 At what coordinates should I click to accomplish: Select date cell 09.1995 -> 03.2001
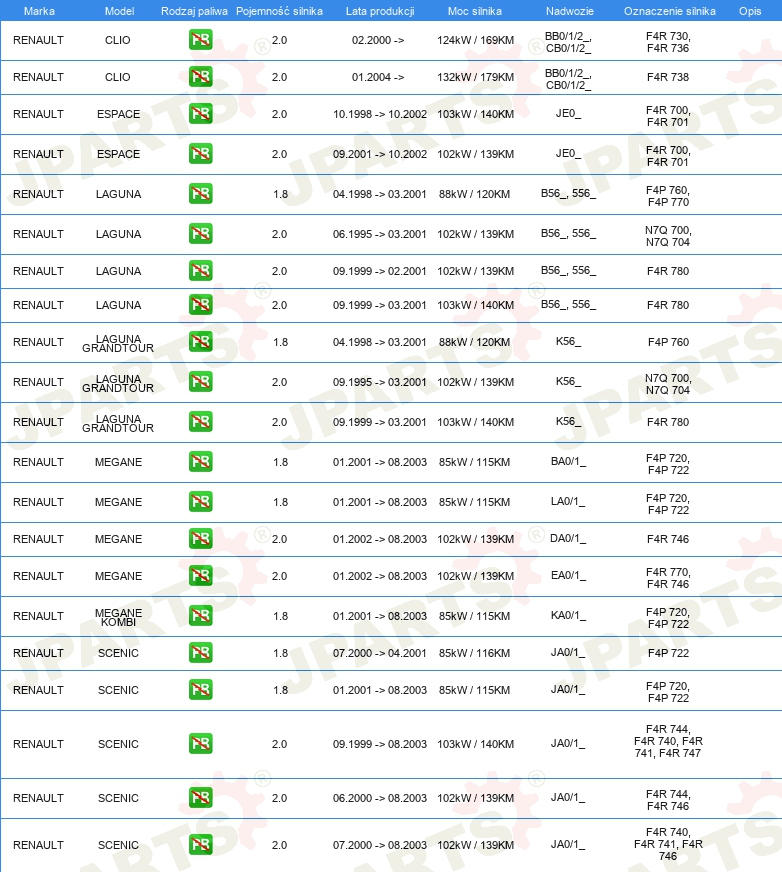click(x=380, y=383)
